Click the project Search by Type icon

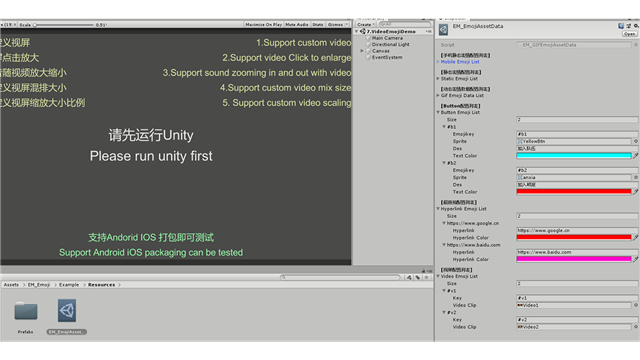(409, 278)
